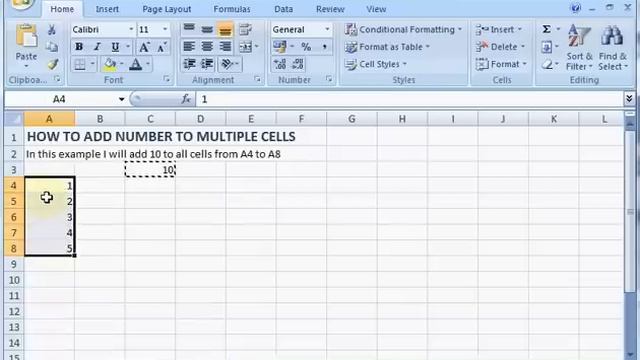Toggle Underline formatting
The height and width of the screenshot is (360, 640).
[x=116, y=47]
